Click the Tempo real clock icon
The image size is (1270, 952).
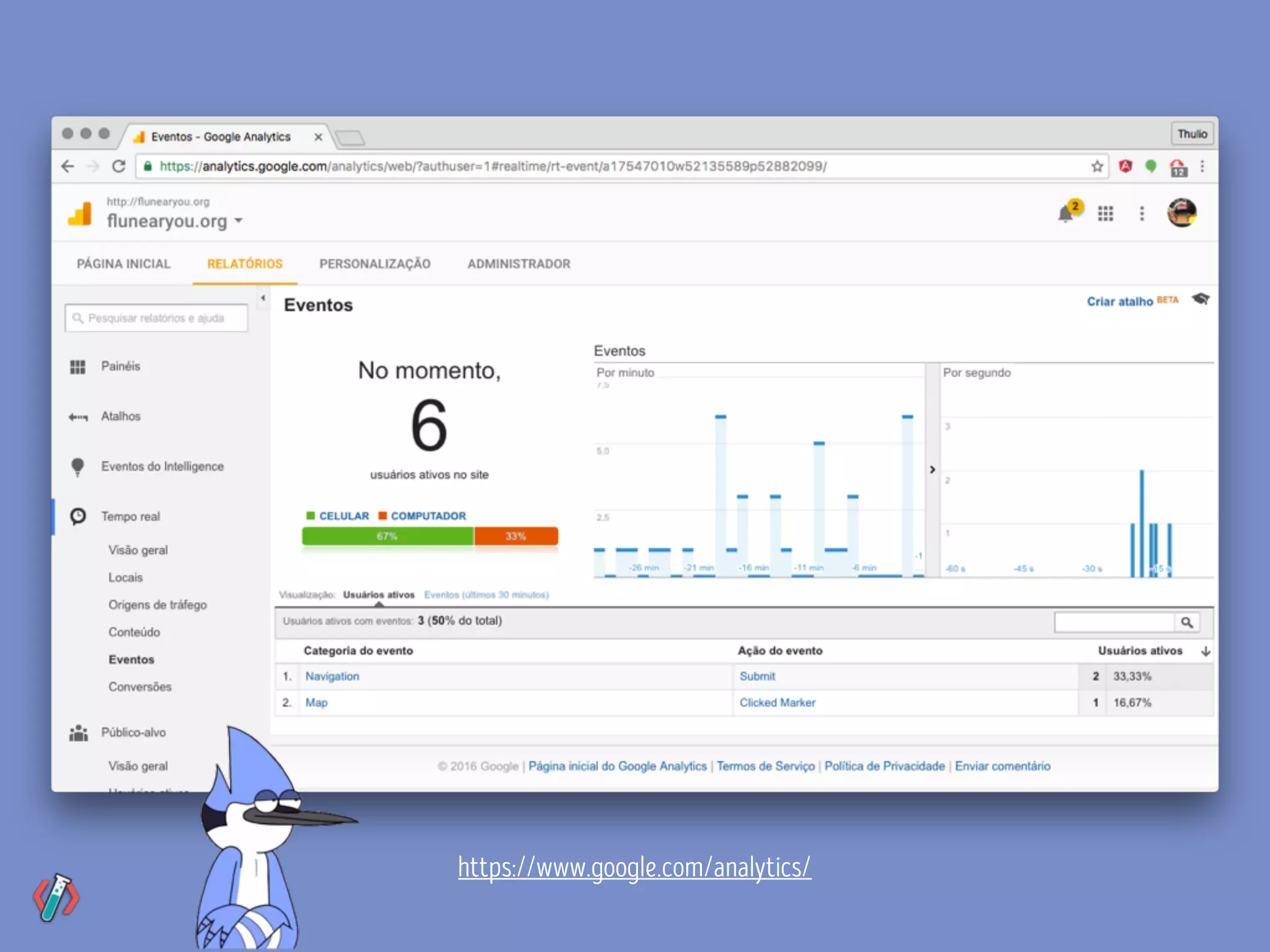pyautogui.click(x=78, y=516)
